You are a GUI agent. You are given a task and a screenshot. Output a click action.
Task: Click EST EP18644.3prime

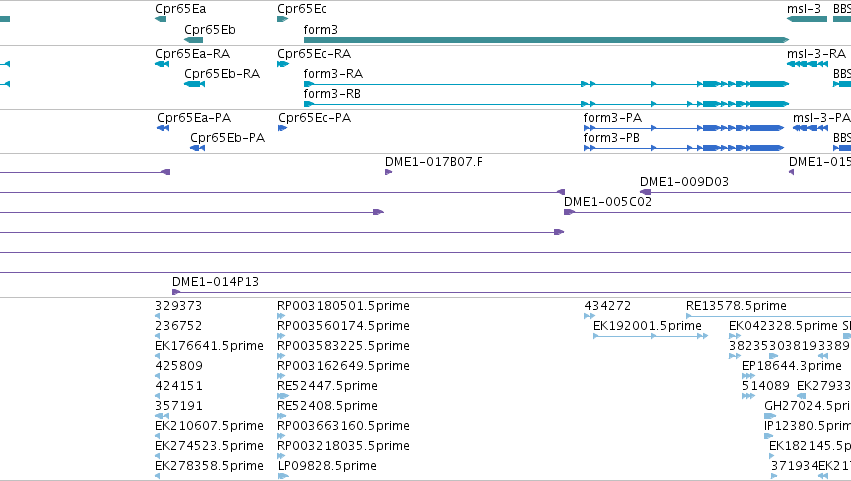791,366
